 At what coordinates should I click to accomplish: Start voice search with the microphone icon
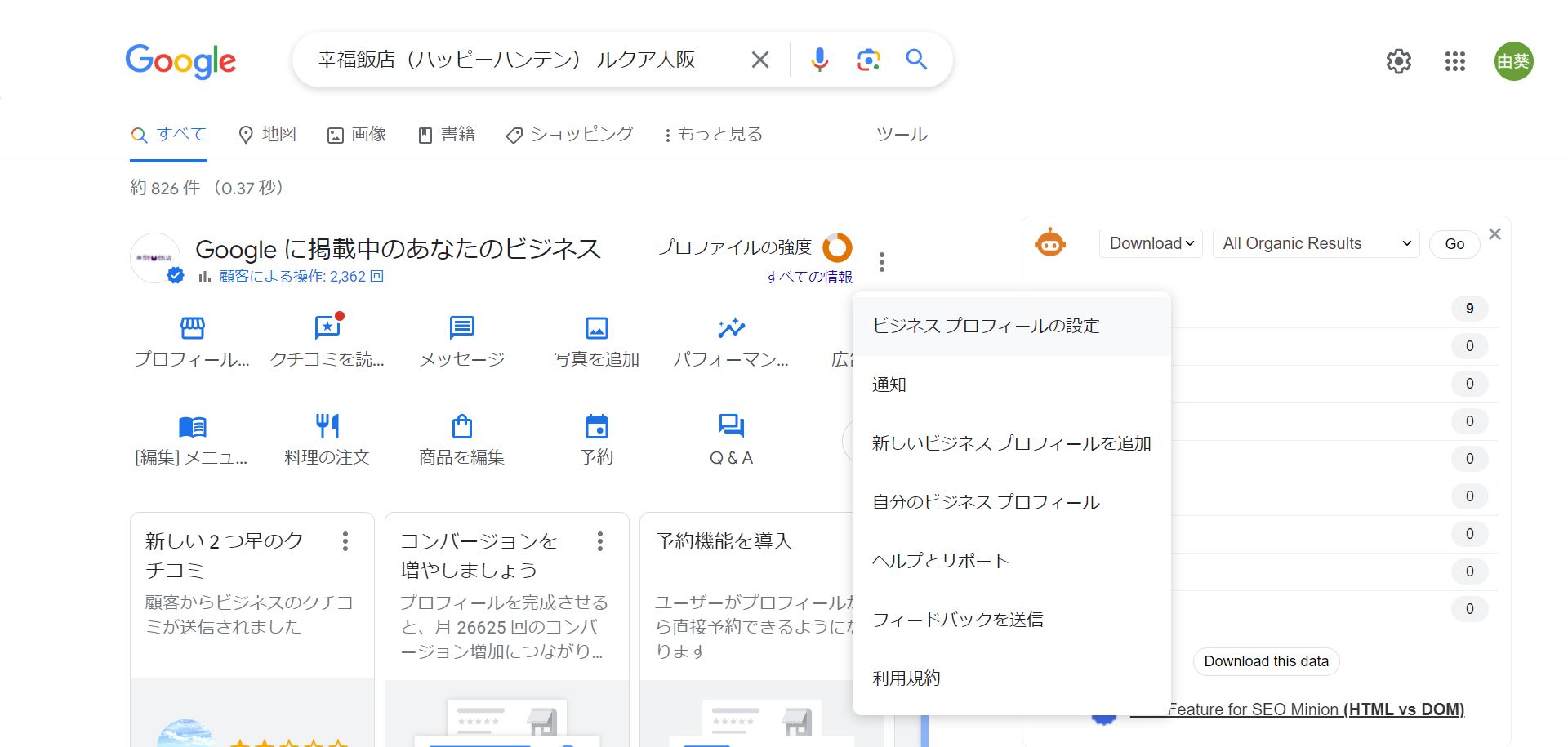pos(819,60)
